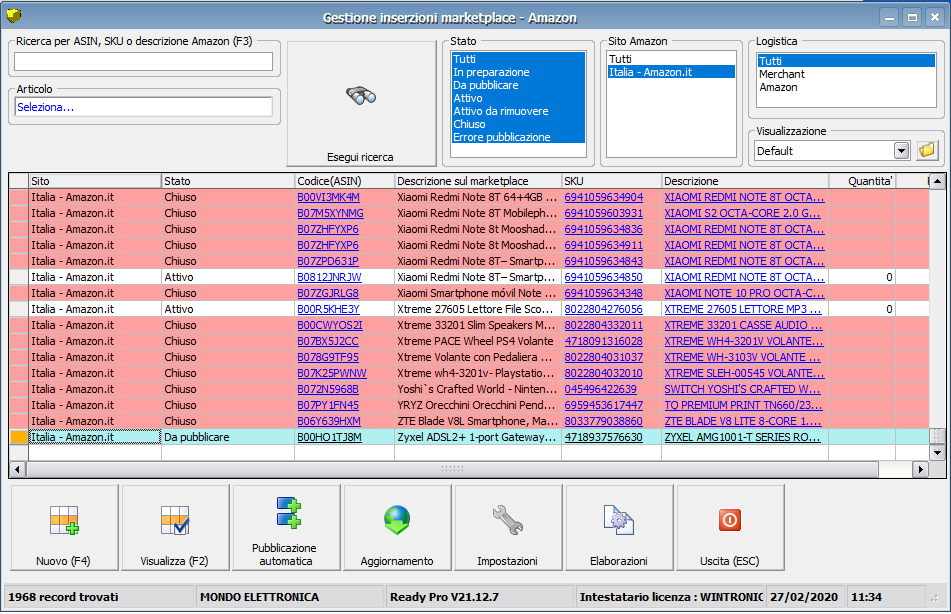Choose 'Merchant' in the Logistica list
Image resolution: width=951 pixels, height=614 pixels.
846,74
